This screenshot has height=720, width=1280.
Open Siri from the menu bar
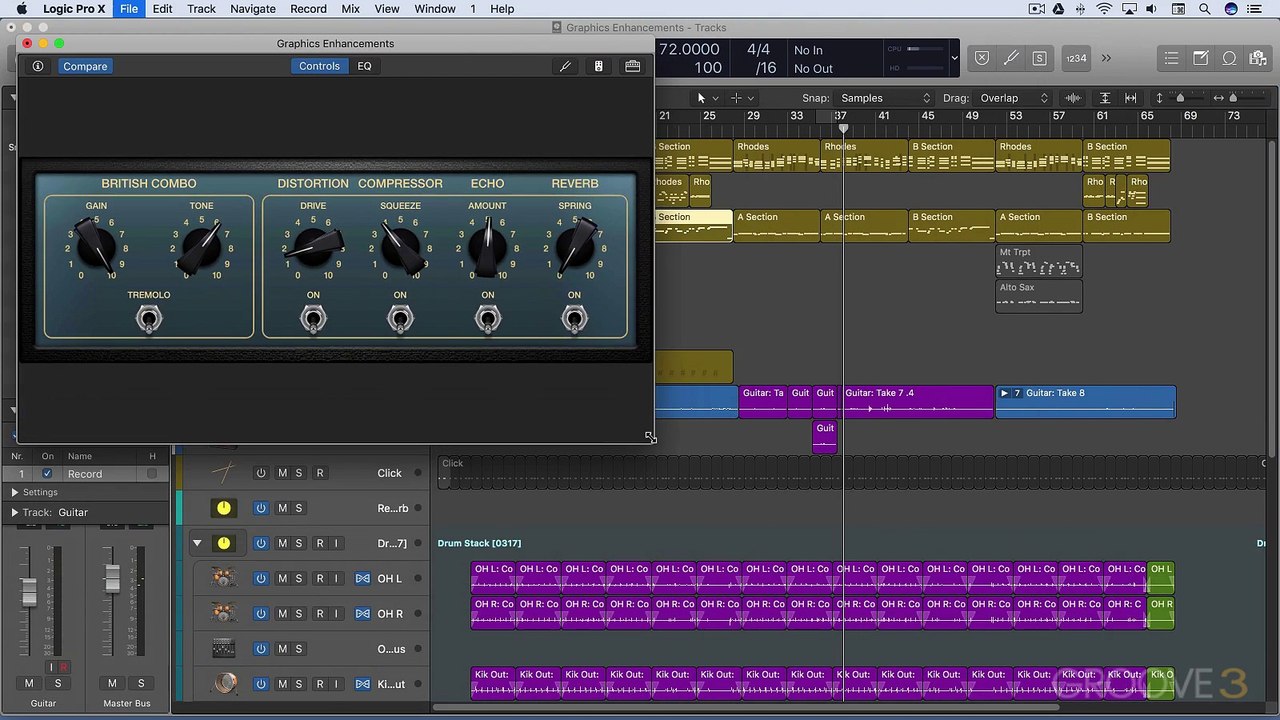coord(1230,9)
